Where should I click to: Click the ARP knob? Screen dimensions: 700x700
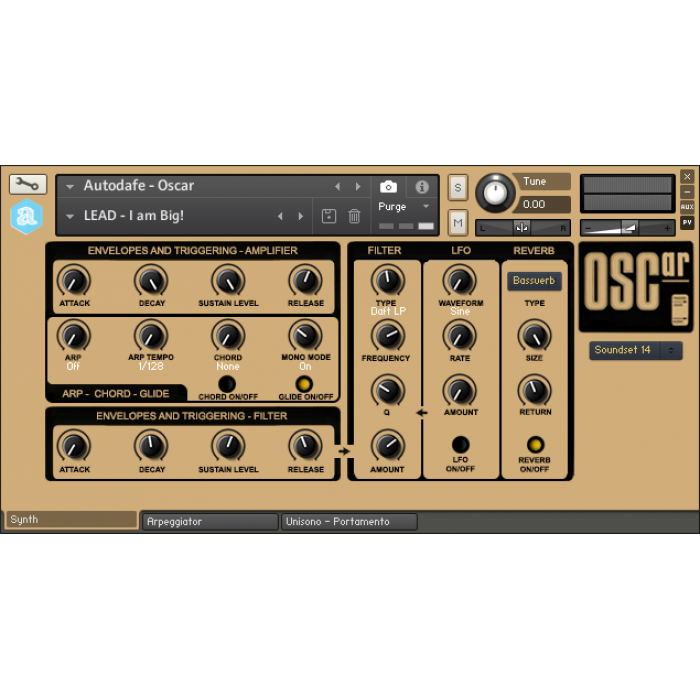(74, 336)
